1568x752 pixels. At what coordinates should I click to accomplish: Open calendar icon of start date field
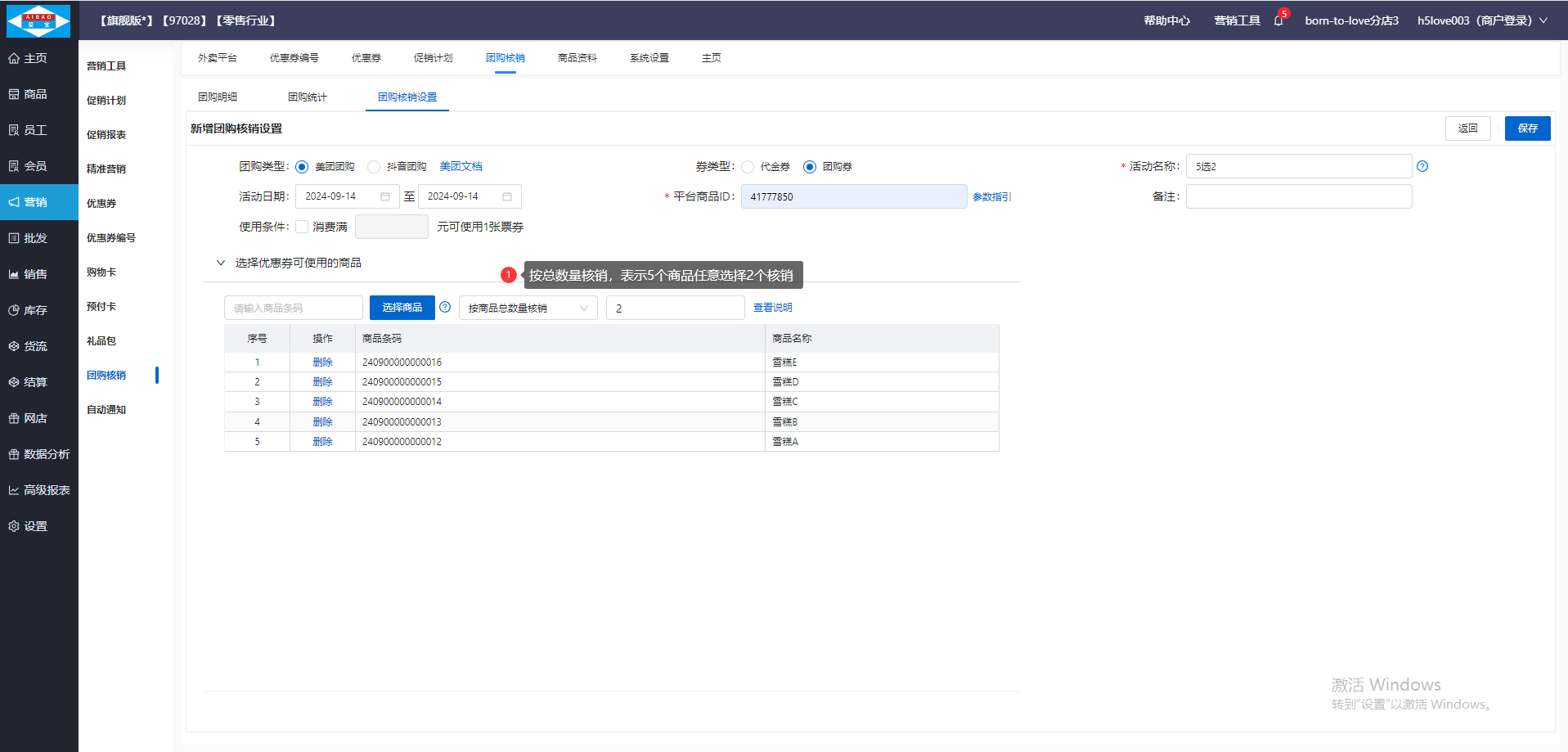pos(385,196)
